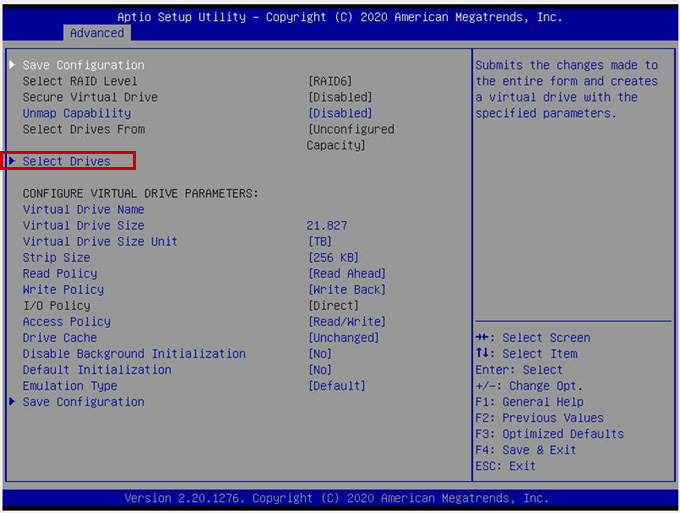Image resolution: width=680 pixels, height=513 pixels.
Task: Open the Select Drives submenu
Action: 67,162
